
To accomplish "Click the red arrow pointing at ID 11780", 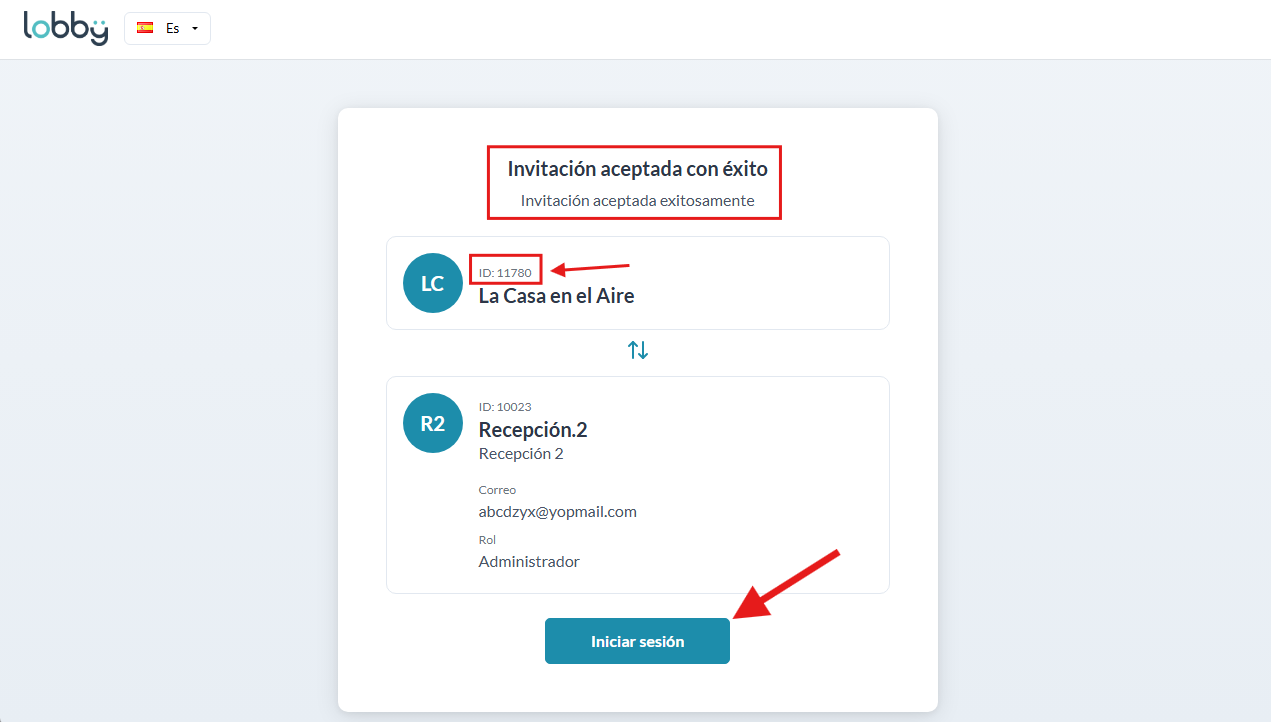I will [x=592, y=267].
